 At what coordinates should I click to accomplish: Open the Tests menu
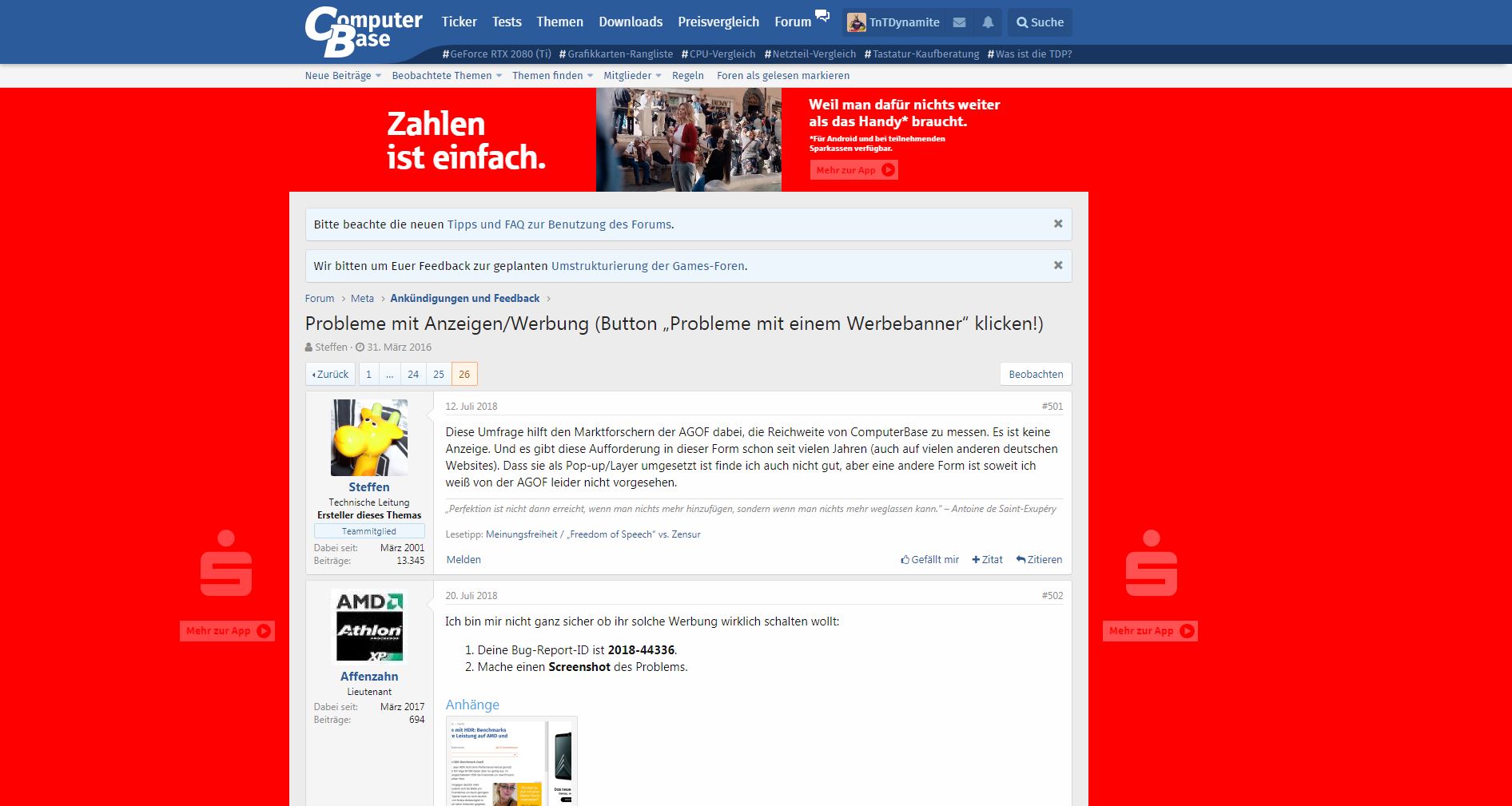[507, 22]
